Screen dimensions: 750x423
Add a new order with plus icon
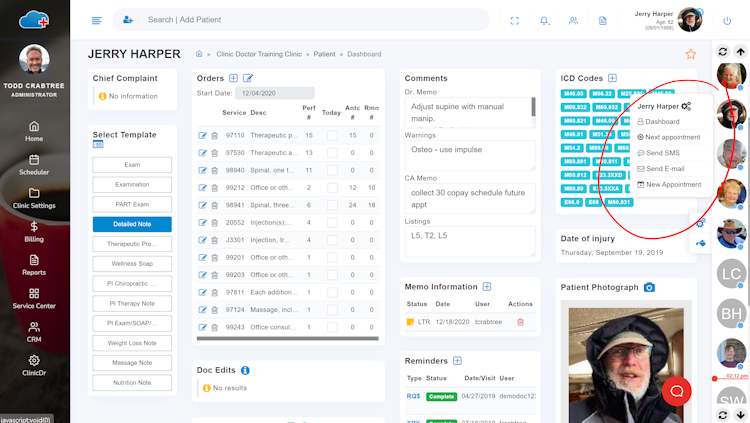233,78
